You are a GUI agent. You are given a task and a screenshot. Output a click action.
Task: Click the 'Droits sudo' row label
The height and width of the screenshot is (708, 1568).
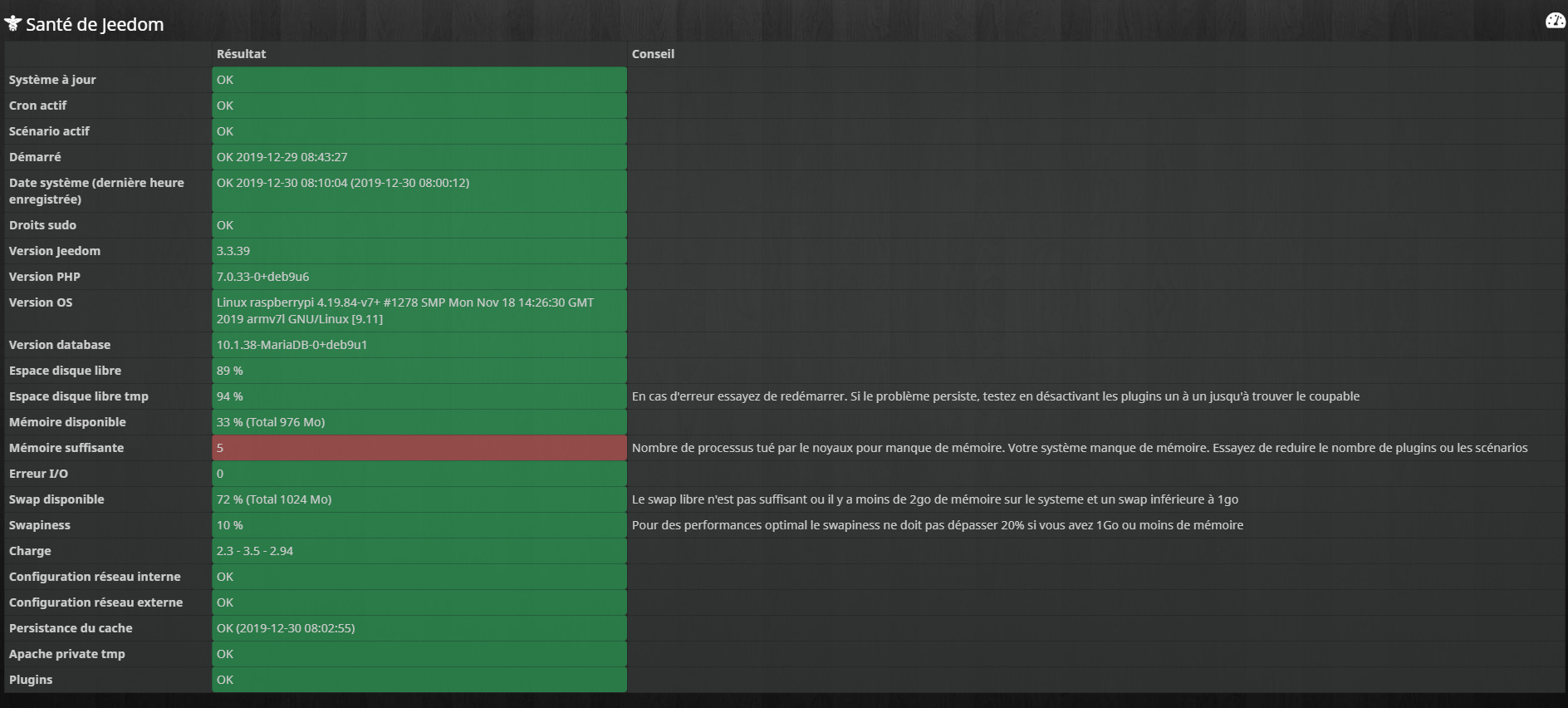[42, 225]
